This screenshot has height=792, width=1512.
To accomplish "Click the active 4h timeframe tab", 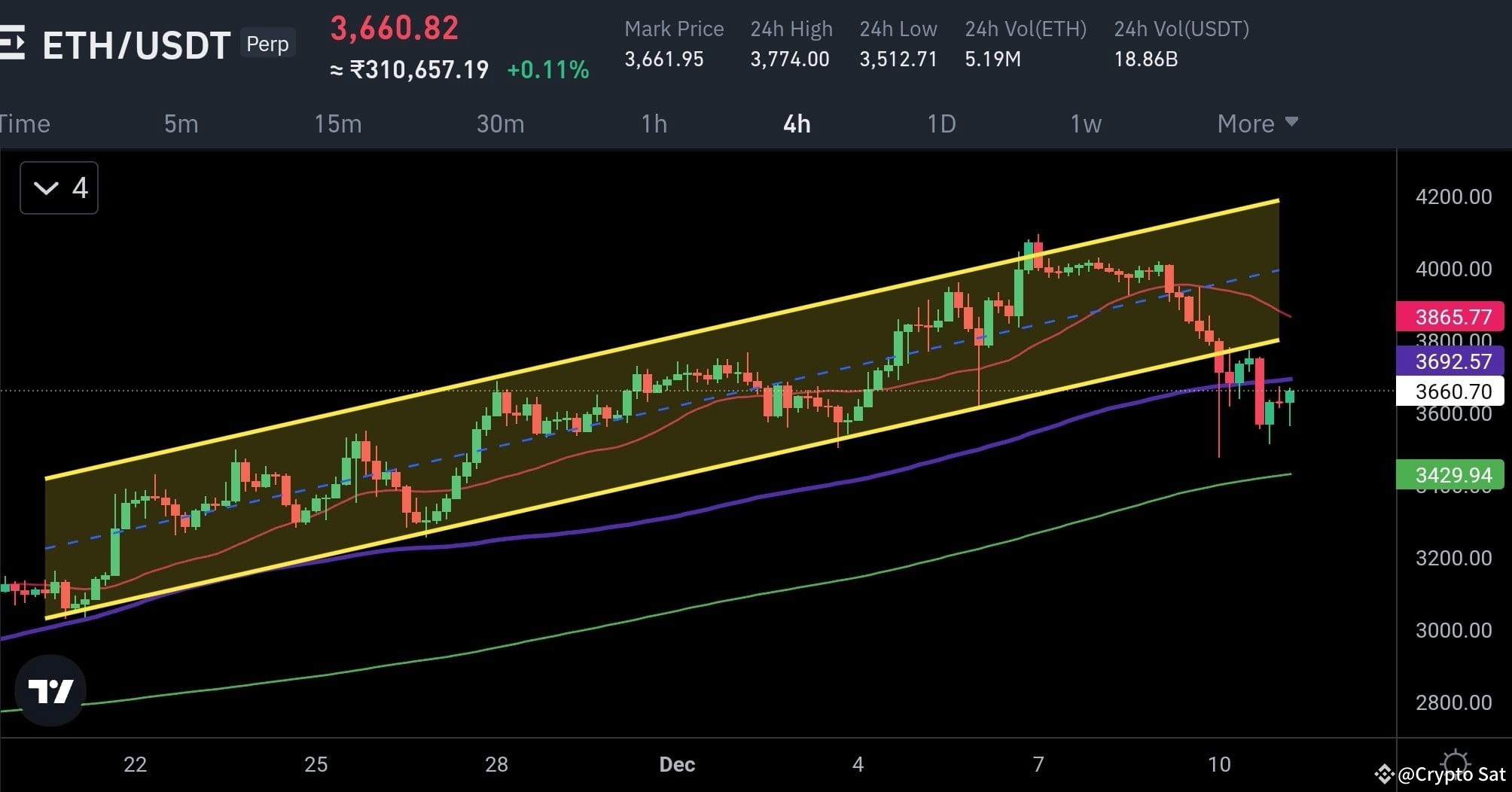I will 797,123.
